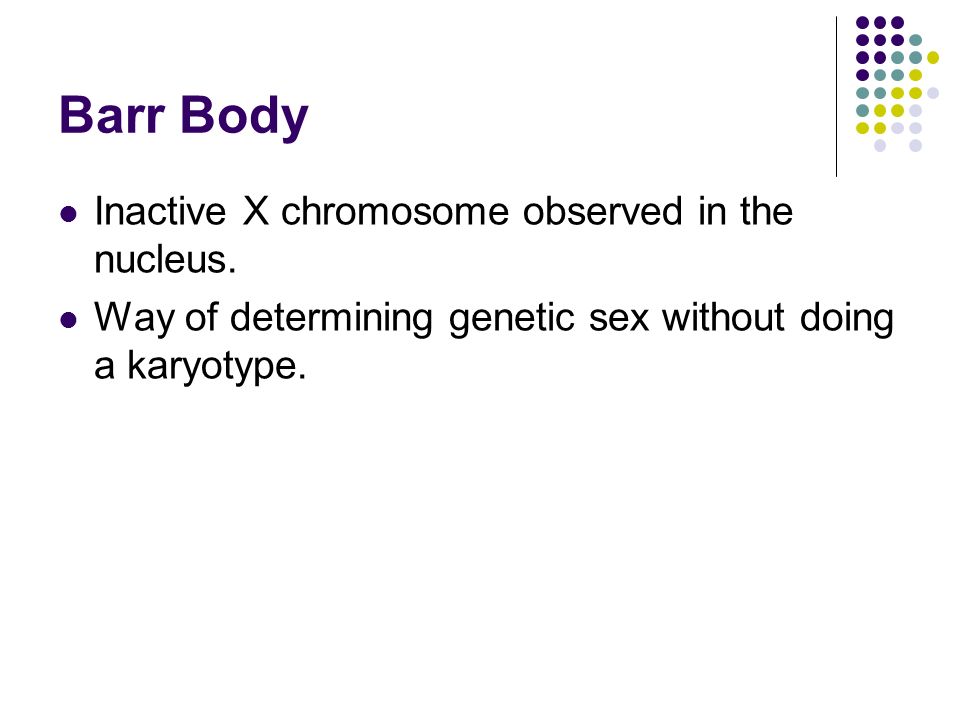Screen dimensions: 960x720
Task: Click the word "determining"
Action: click(x=331, y=319)
